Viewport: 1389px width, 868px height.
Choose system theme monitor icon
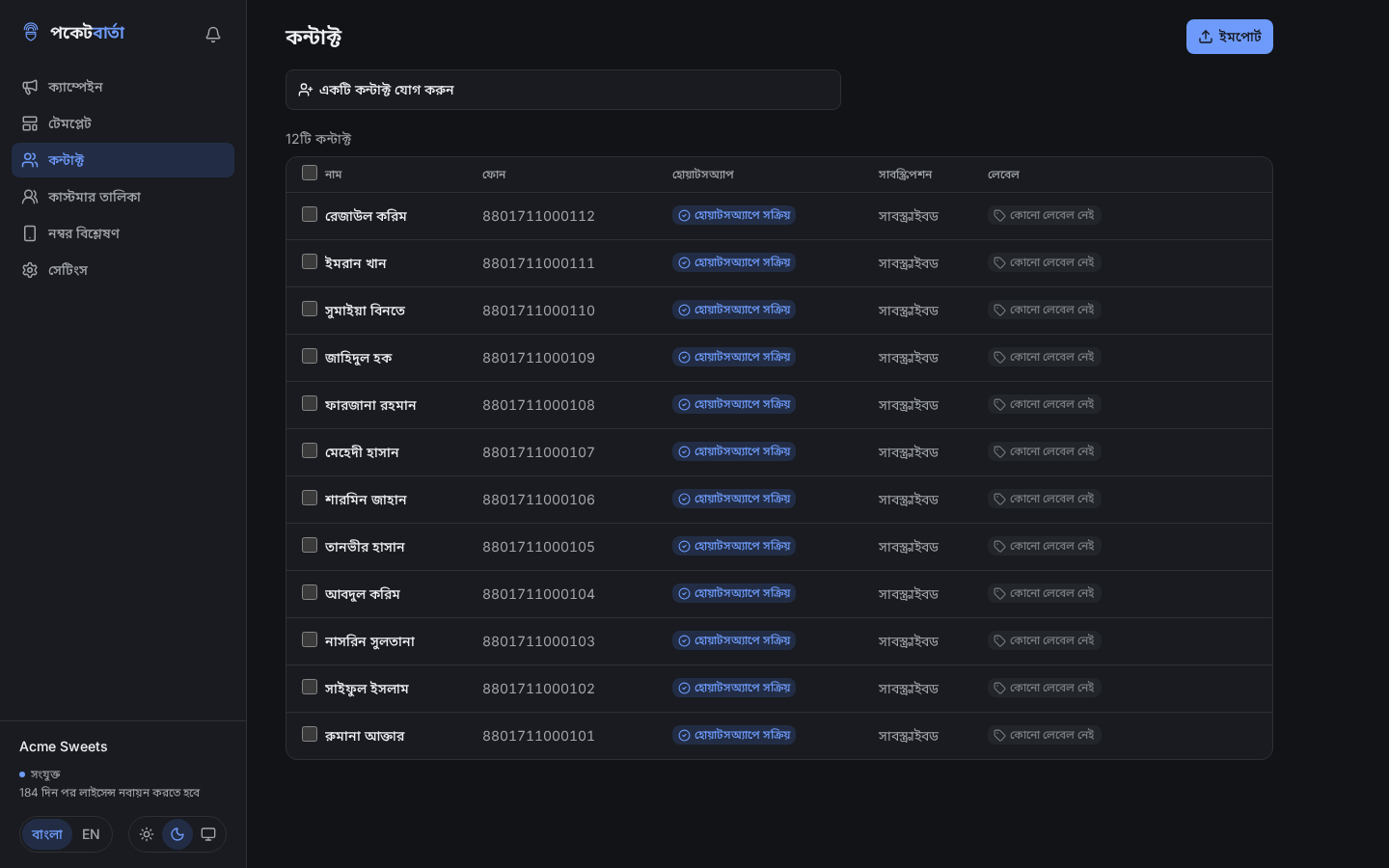click(x=208, y=834)
